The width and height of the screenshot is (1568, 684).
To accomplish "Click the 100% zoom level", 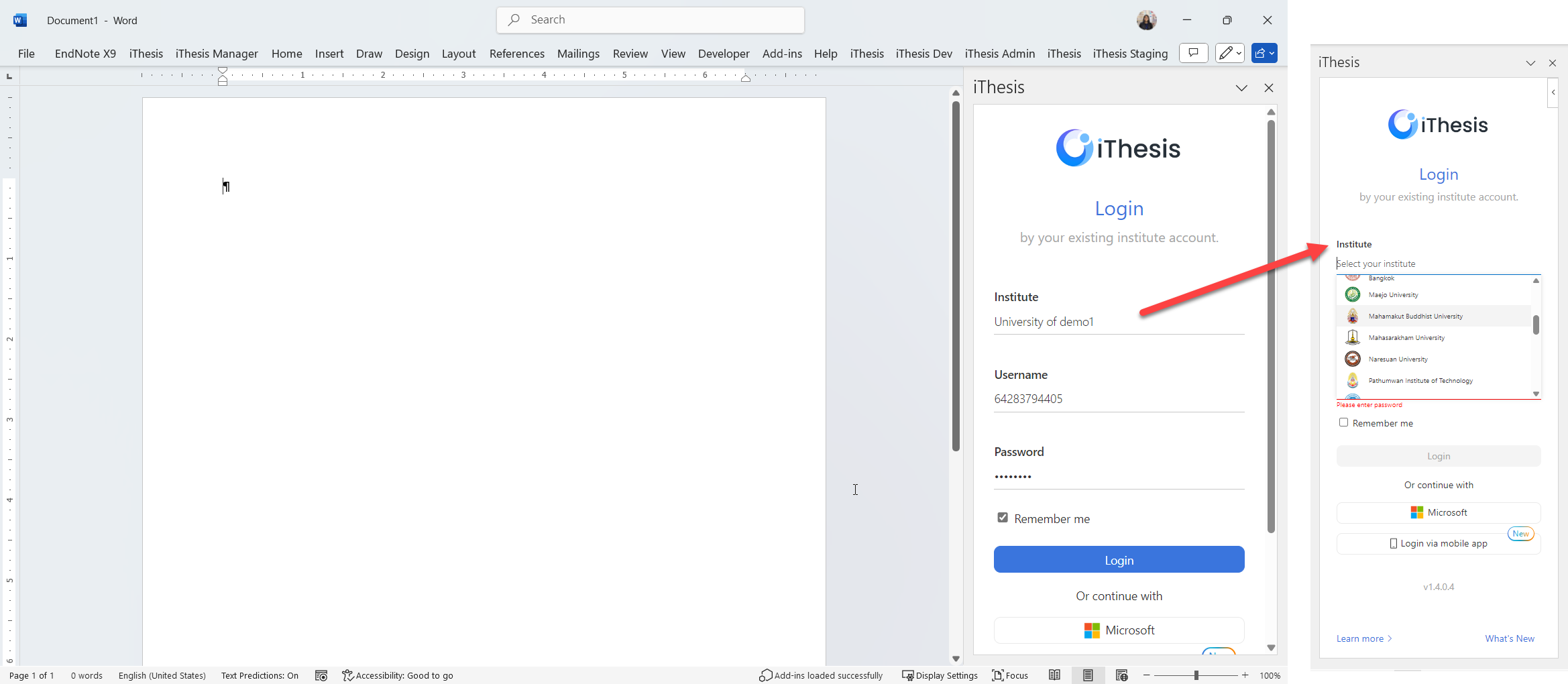I will (x=1270, y=675).
